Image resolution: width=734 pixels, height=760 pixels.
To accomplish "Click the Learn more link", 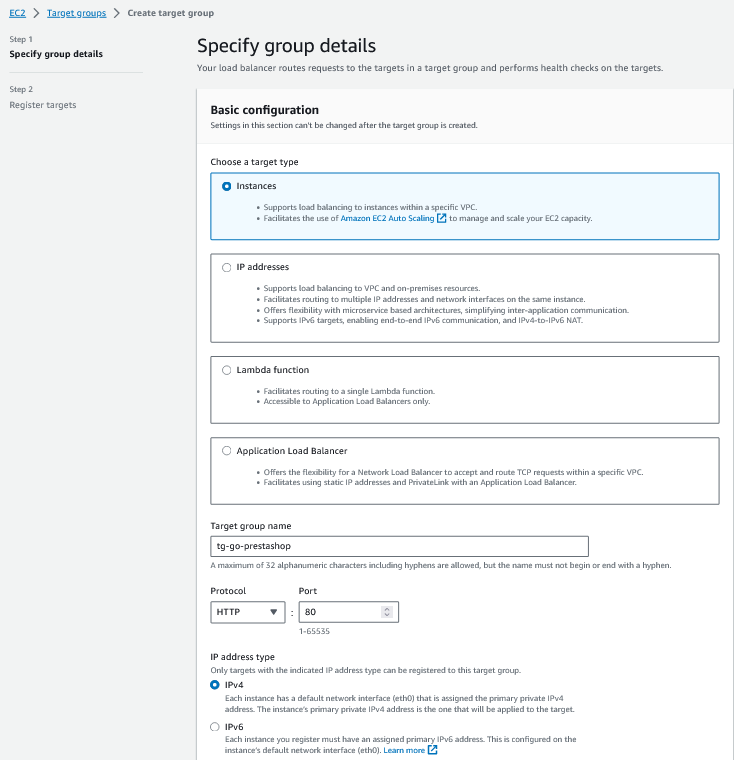I will [x=403, y=749].
